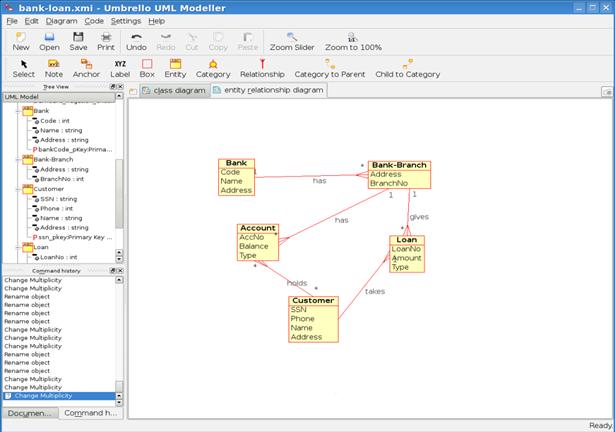Screen dimensions: 615x432
Task: Click command history scroll down arrow
Action: 119,403
